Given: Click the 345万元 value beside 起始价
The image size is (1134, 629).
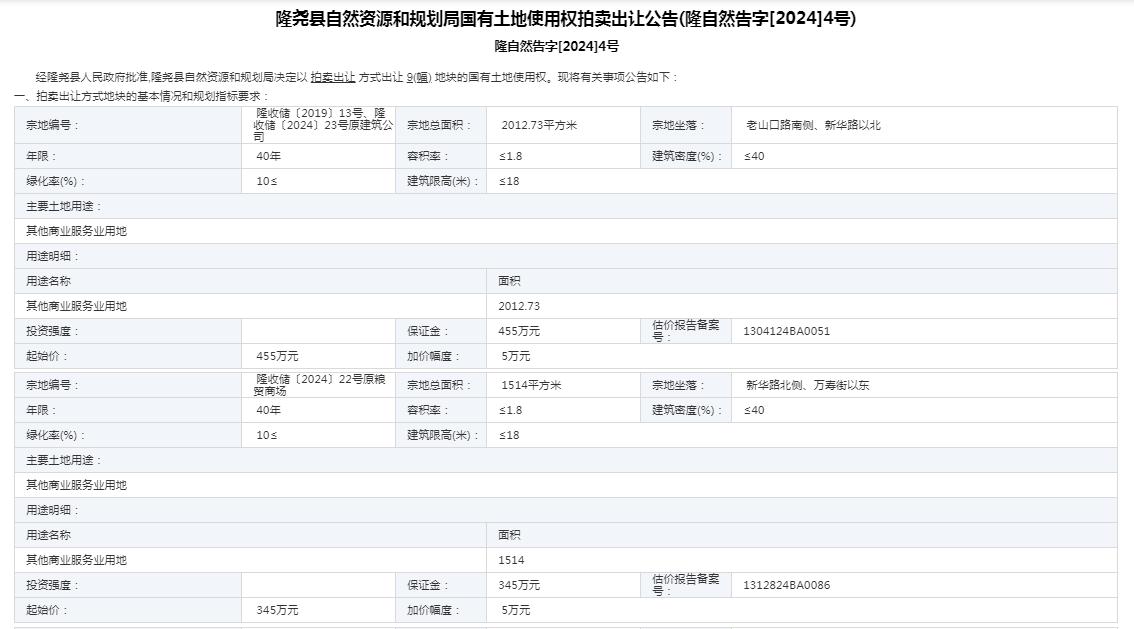Looking at the screenshot, I should (x=277, y=610).
